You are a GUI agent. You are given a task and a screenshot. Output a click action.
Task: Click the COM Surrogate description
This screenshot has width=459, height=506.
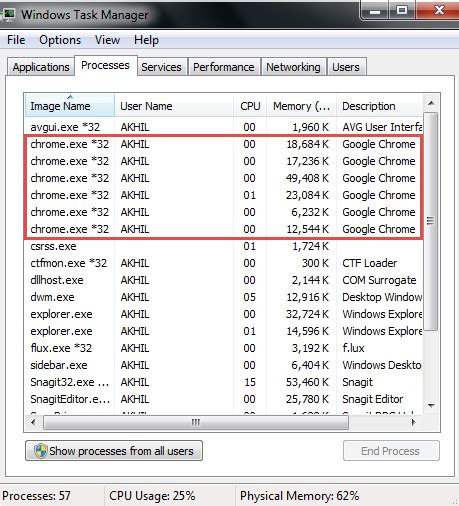coord(379,280)
